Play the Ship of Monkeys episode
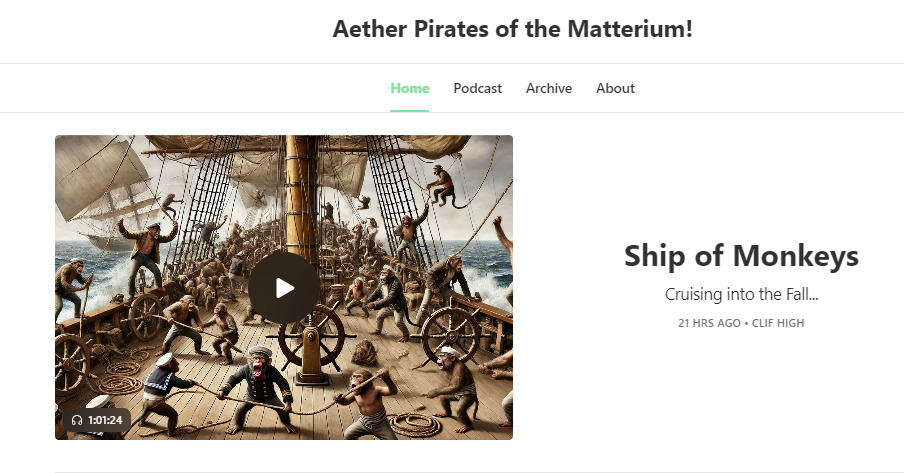The height and width of the screenshot is (473, 904). pyautogui.click(x=284, y=287)
